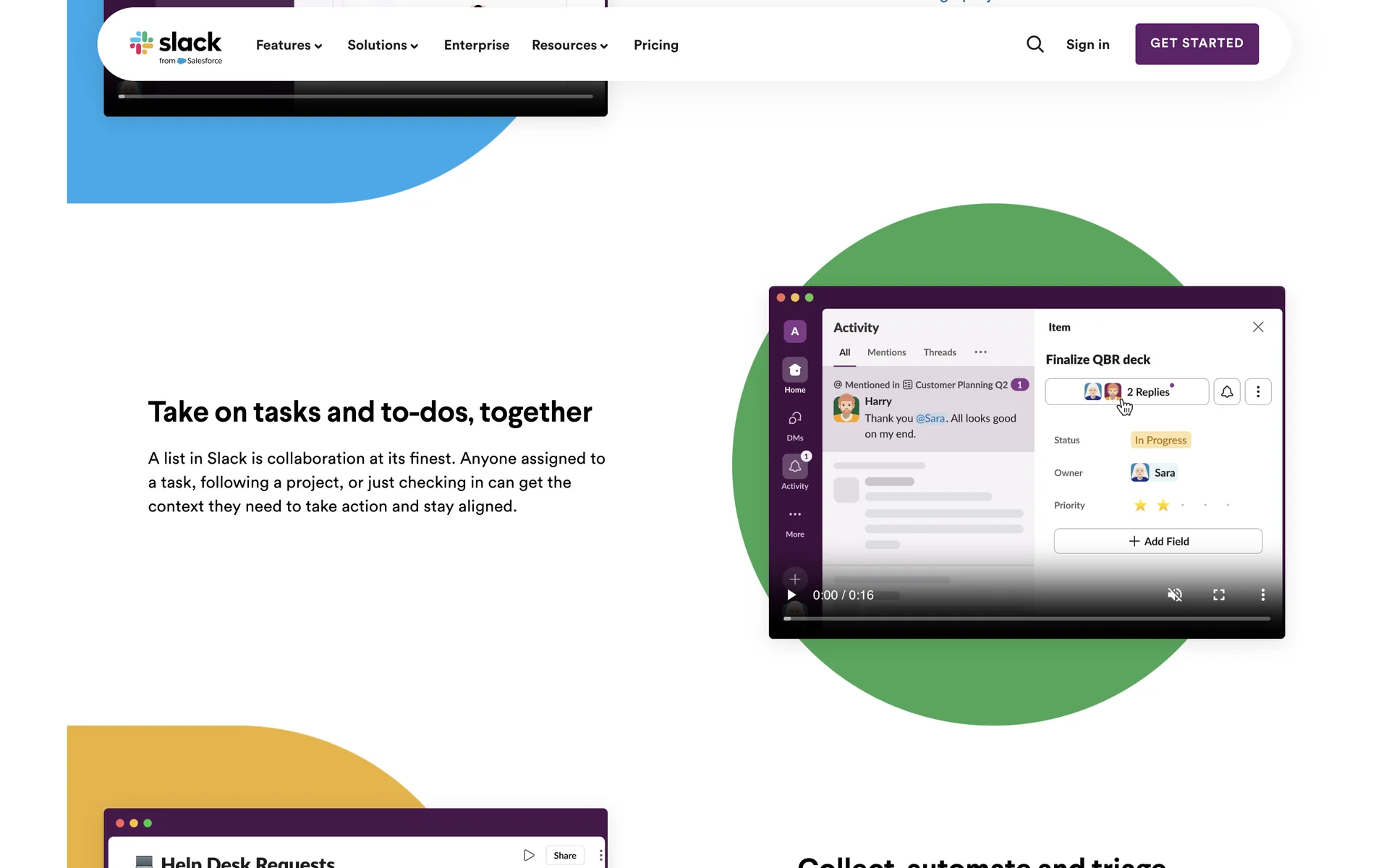
Task: Click the Home sidebar icon
Action: (x=794, y=370)
